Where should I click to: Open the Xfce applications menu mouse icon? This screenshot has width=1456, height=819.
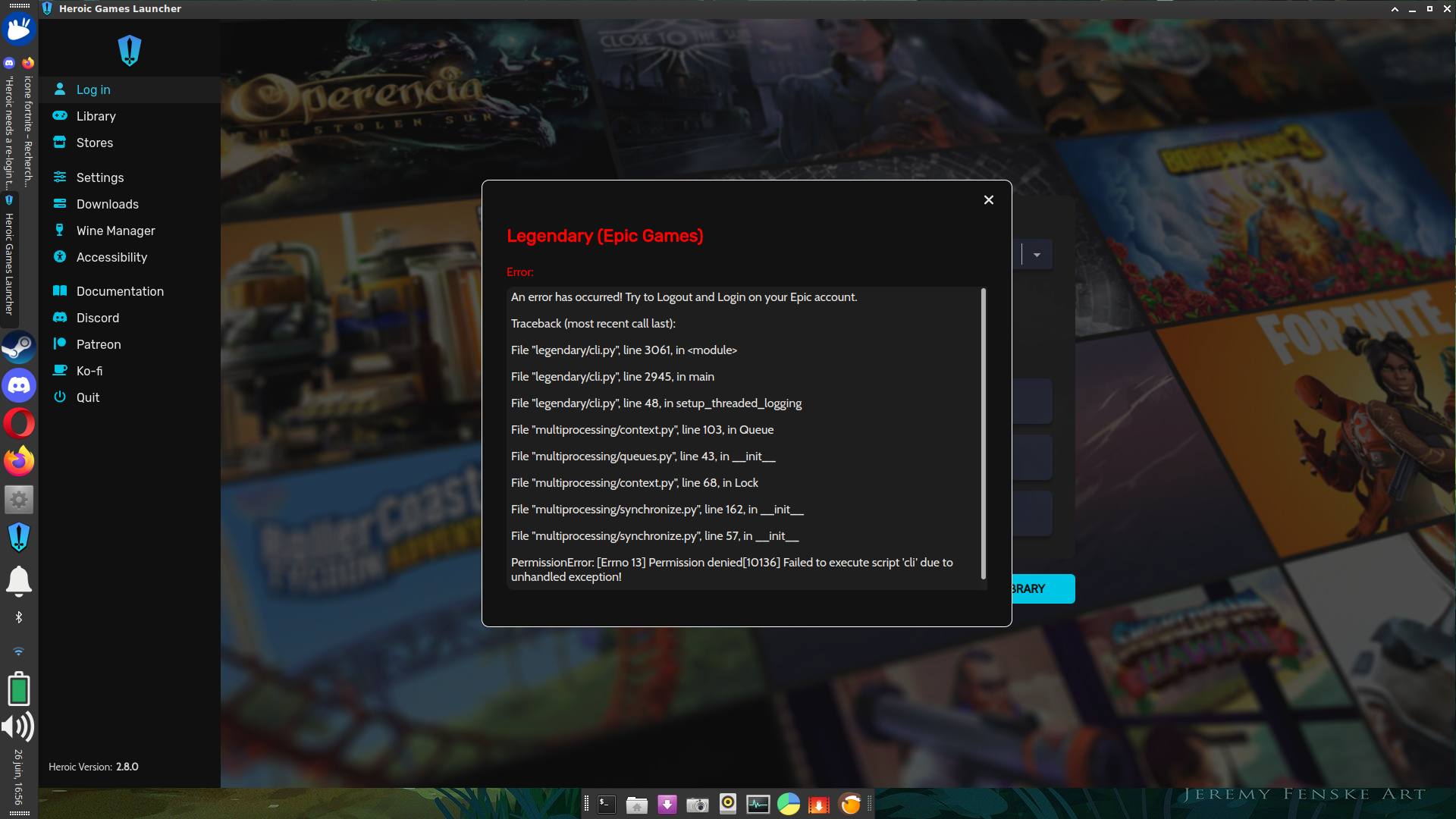pyautogui.click(x=19, y=30)
